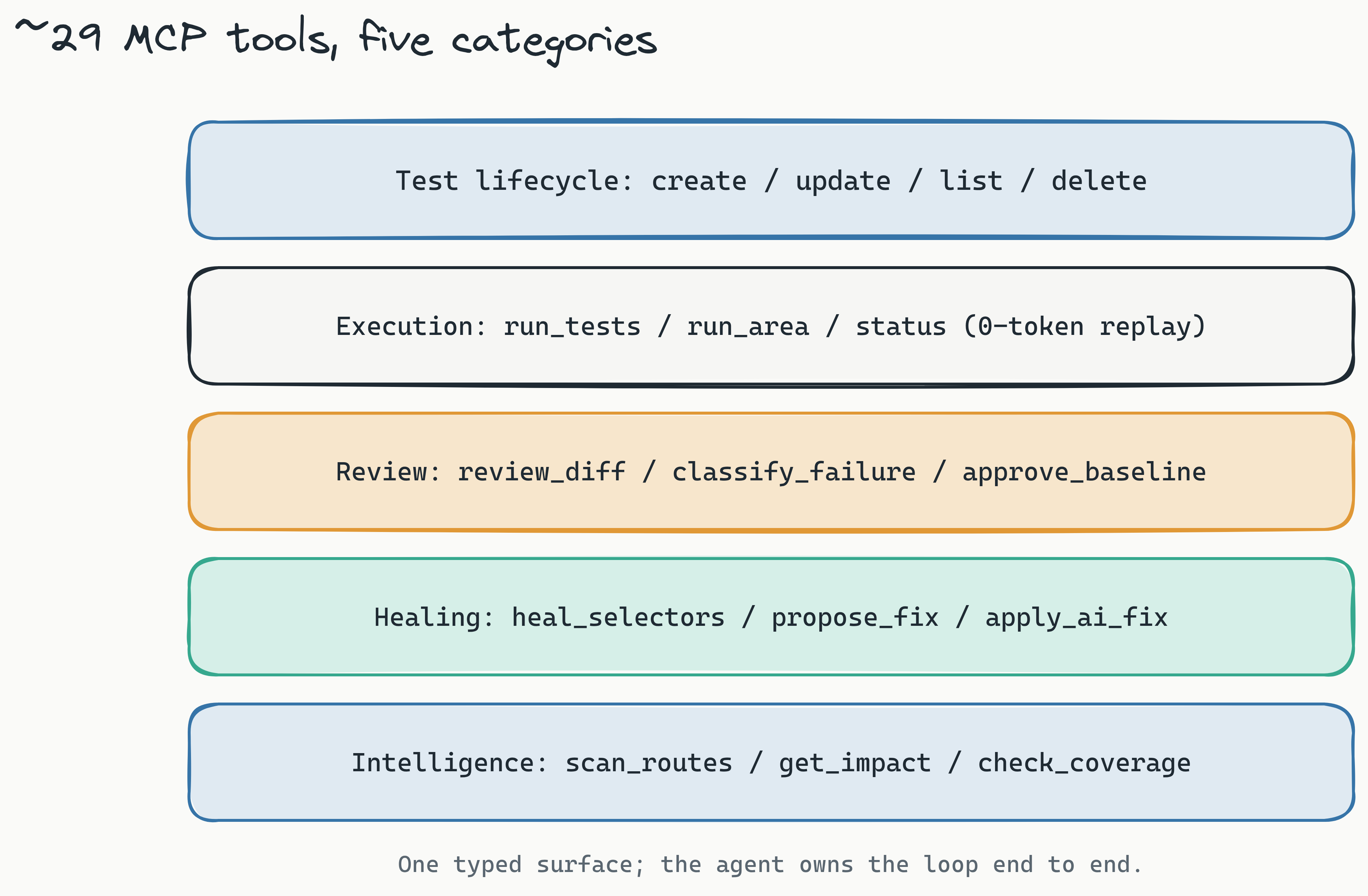
Task: Select the 'Review: review_diff / classify_failure' box
Action: pos(771,472)
